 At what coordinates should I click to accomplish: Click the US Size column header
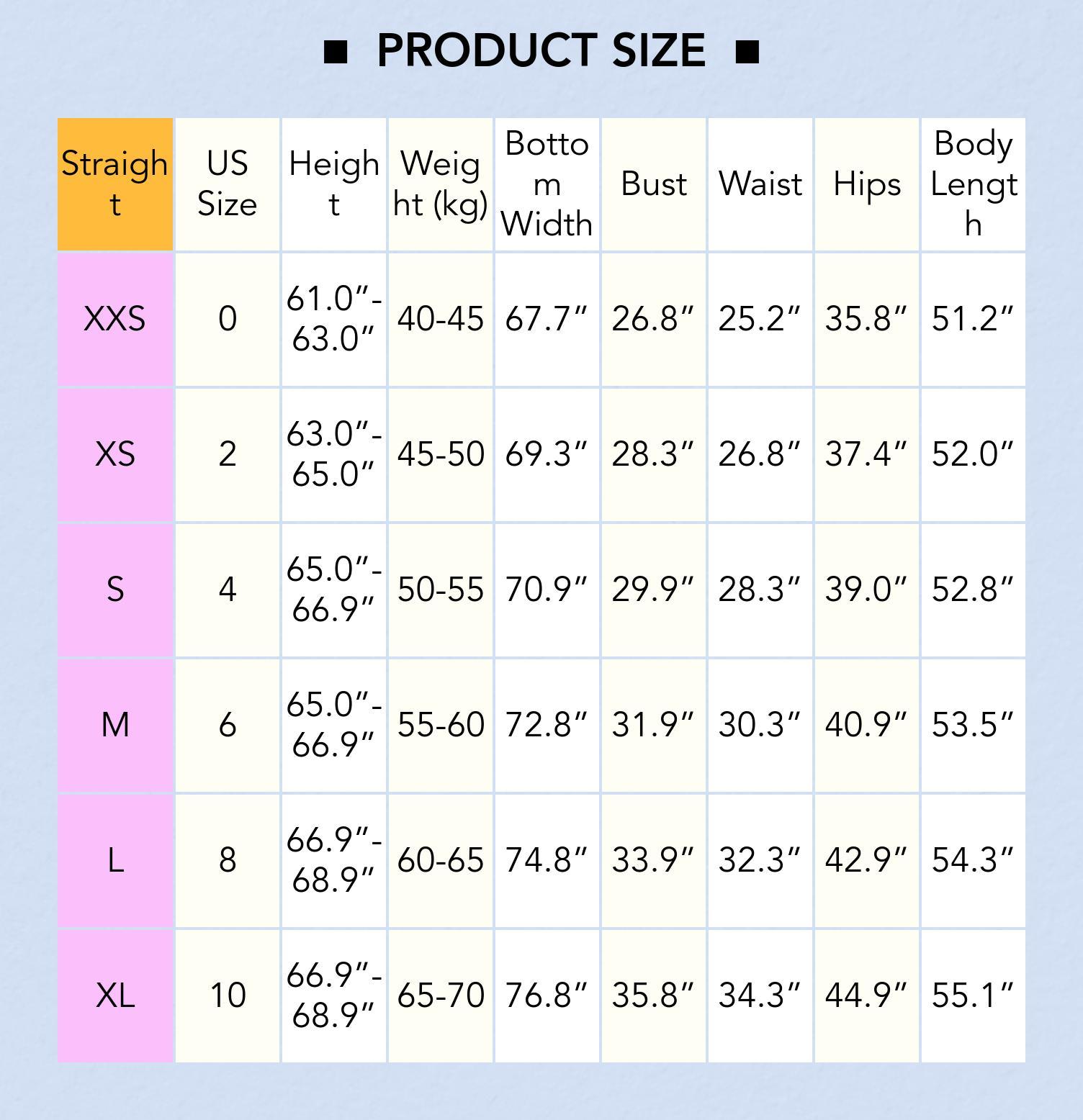point(228,184)
